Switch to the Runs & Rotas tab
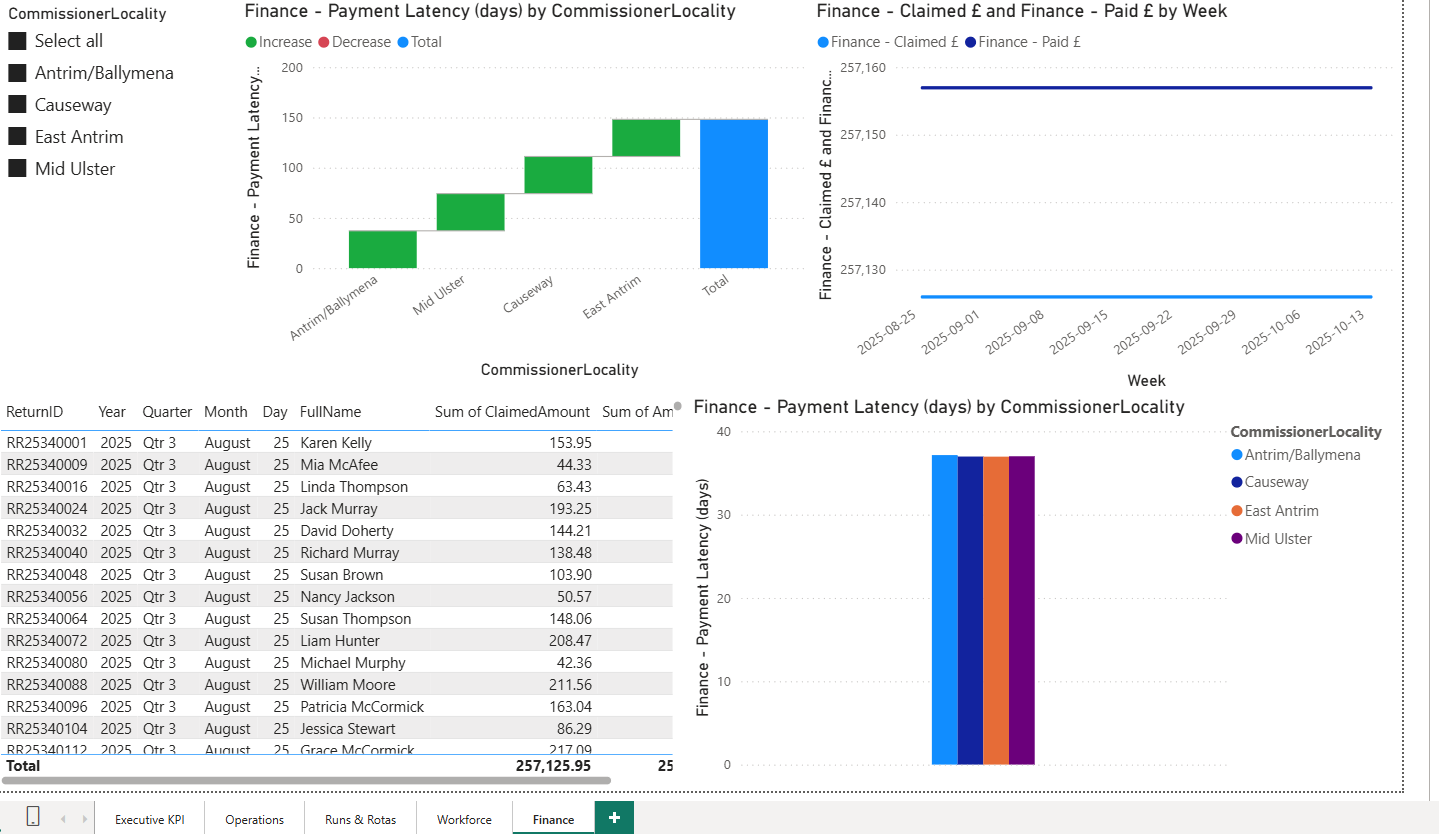 [x=359, y=817]
